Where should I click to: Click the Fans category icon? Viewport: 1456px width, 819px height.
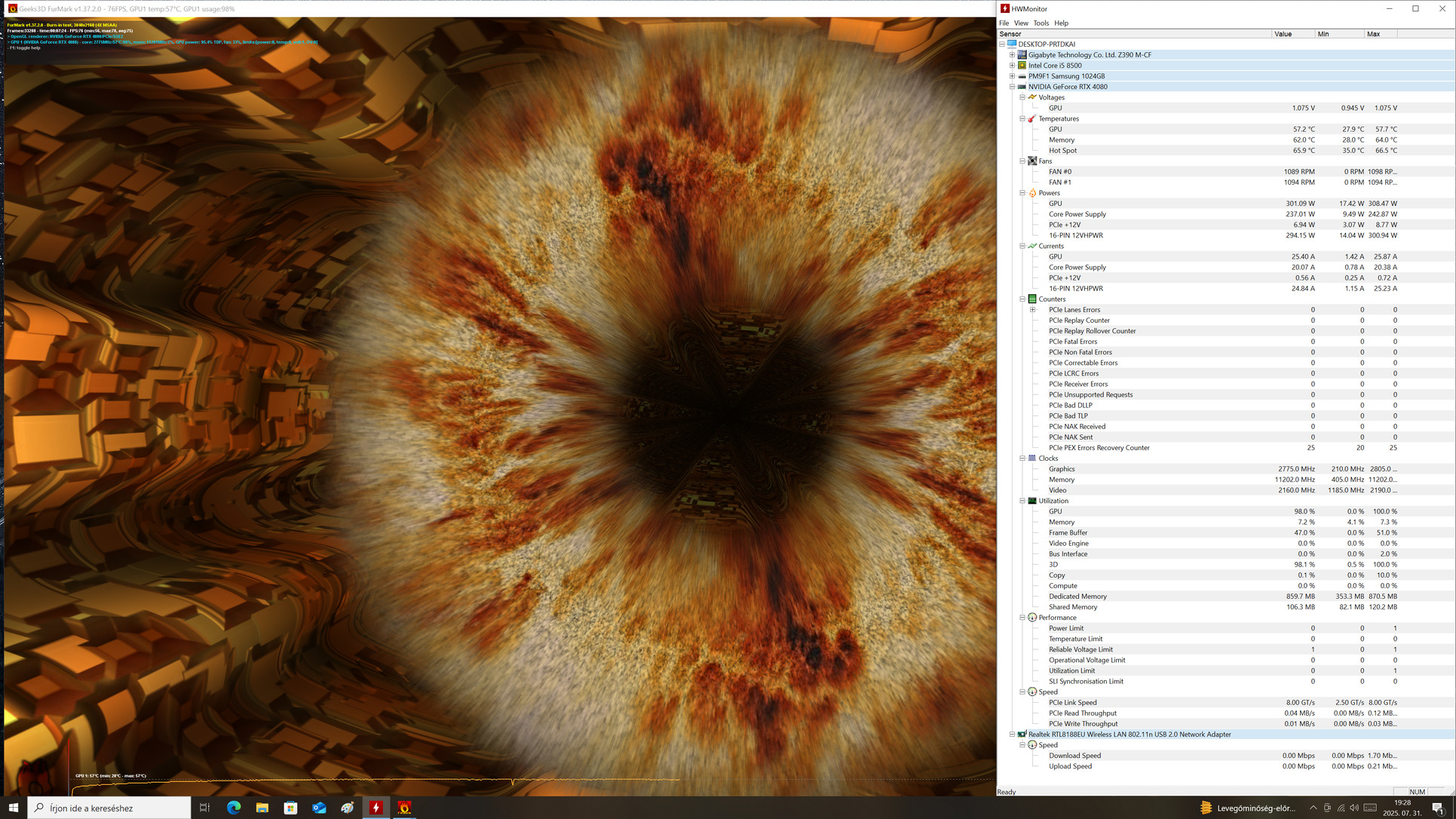1032,161
